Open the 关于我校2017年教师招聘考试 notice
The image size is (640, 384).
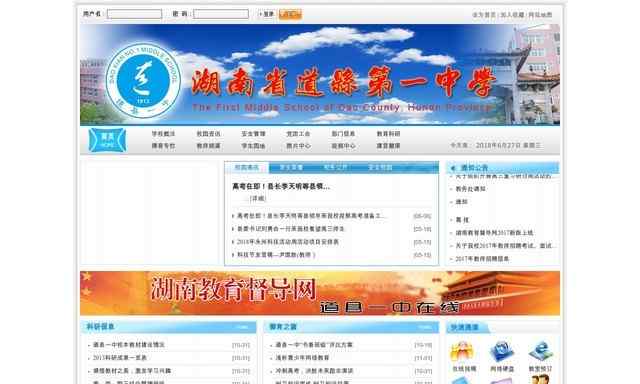pyautogui.click(x=504, y=246)
